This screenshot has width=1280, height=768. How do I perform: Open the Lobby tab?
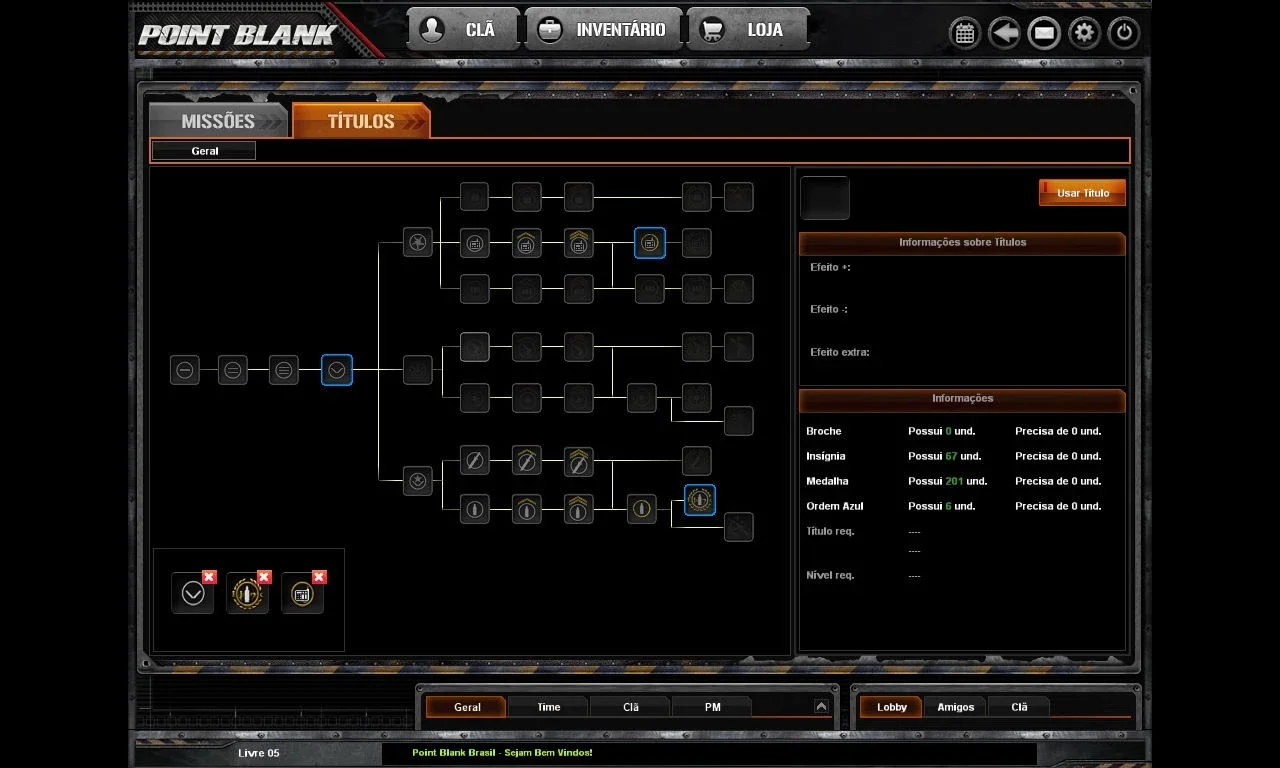tap(892, 707)
